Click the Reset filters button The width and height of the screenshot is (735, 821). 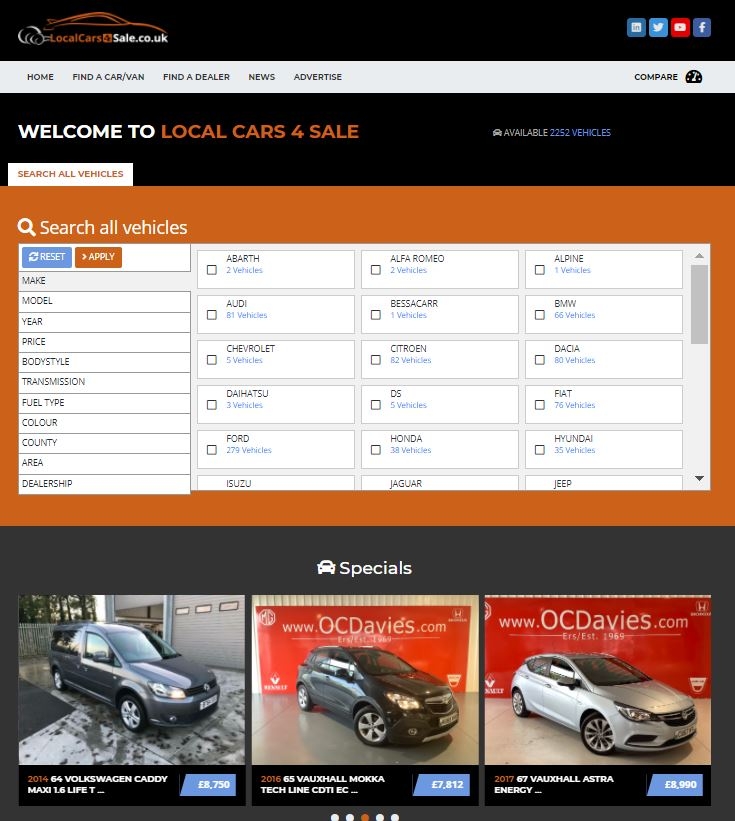47,257
